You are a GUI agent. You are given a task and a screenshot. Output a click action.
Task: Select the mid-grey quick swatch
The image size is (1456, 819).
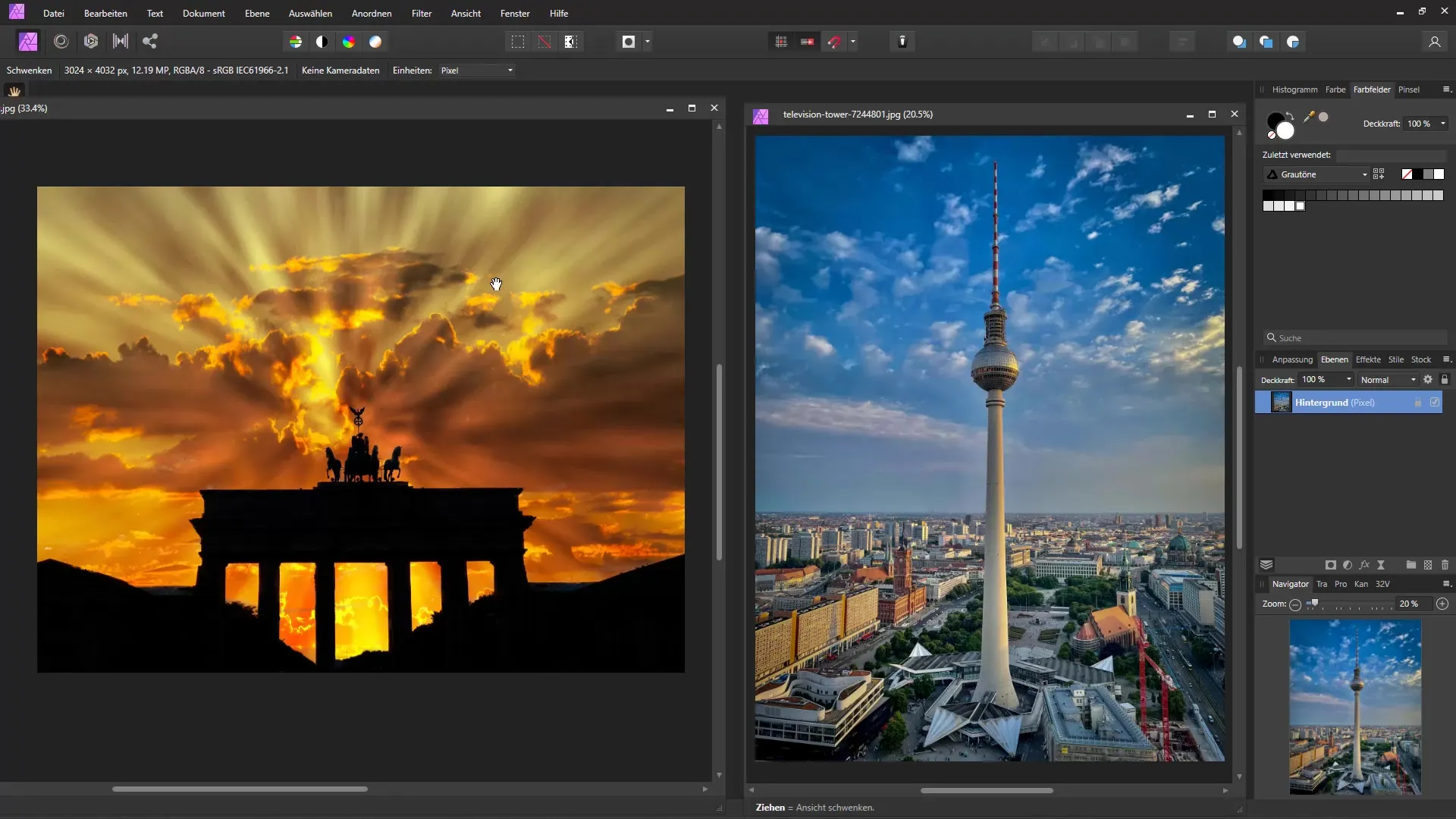pos(1428,174)
